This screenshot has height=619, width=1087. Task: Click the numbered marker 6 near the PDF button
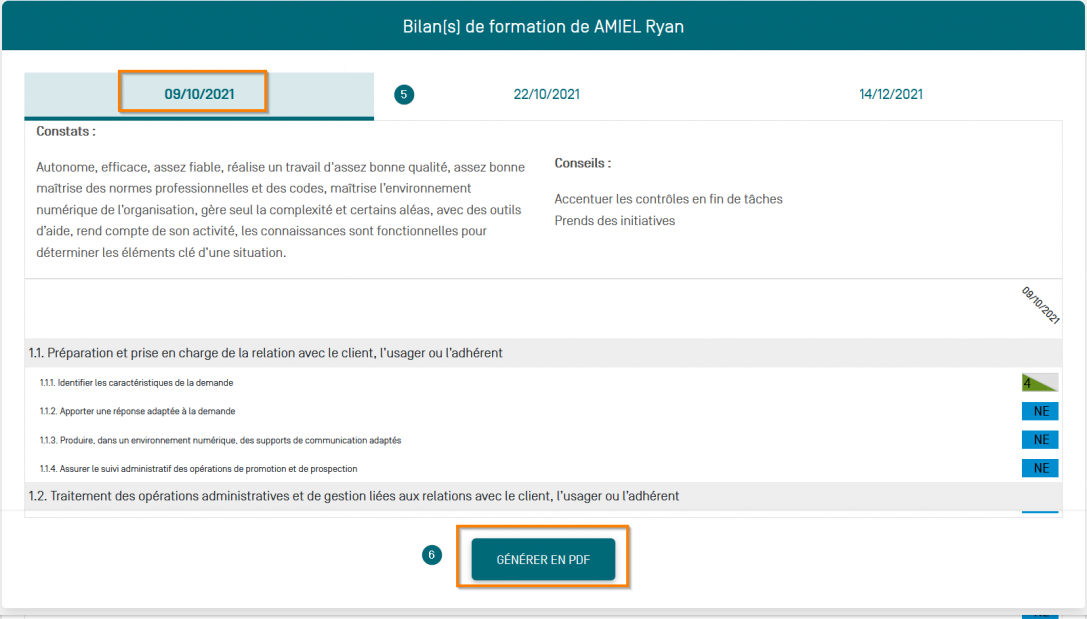pos(431,554)
